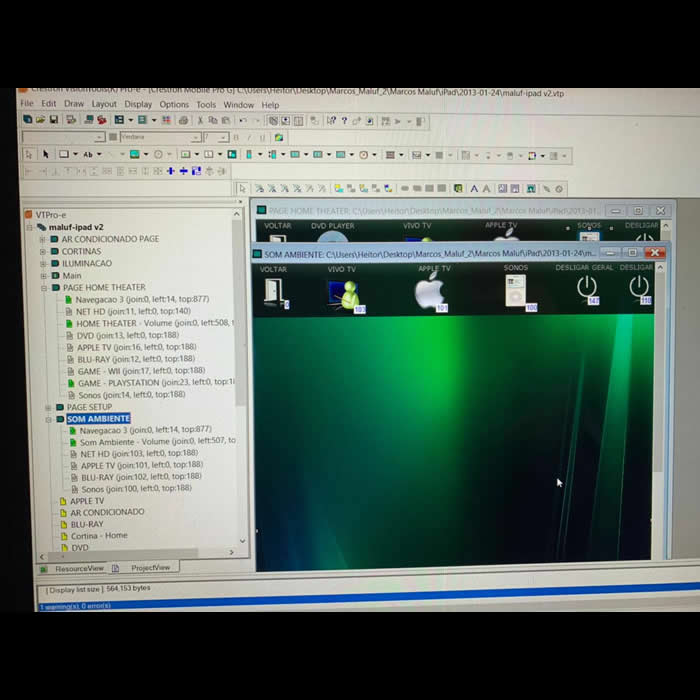This screenshot has height=700, width=700.
Task: Select the Apple TV logo button
Action: tap(429, 294)
